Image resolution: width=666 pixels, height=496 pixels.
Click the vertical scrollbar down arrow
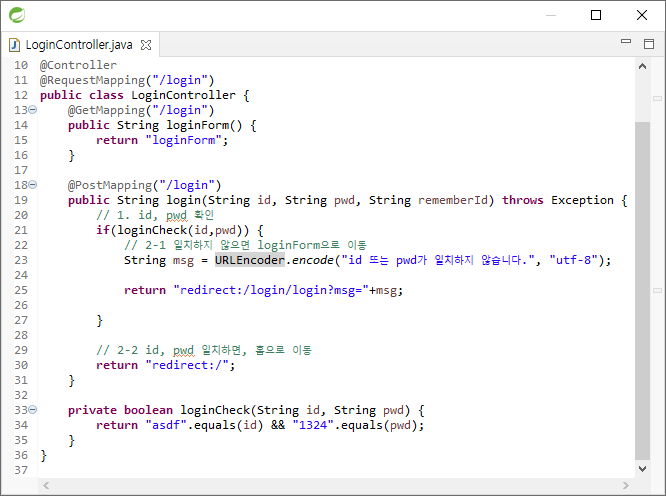coord(642,468)
